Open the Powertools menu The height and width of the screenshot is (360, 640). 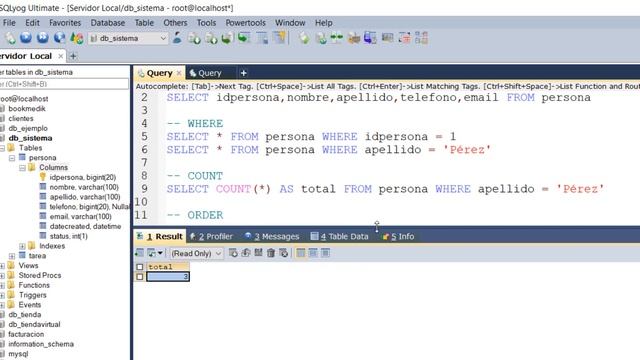pyautogui.click(x=245, y=23)
